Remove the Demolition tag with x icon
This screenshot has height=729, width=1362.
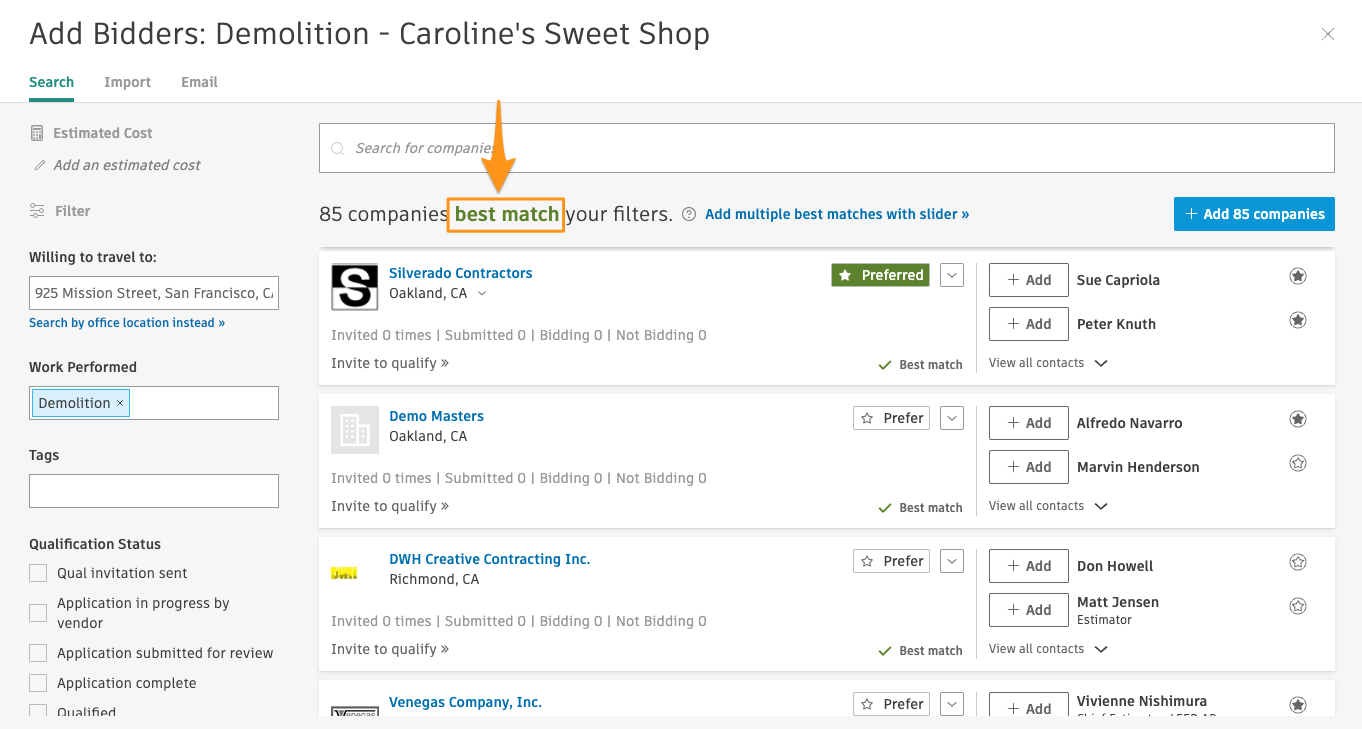click(x=120, y=403)
